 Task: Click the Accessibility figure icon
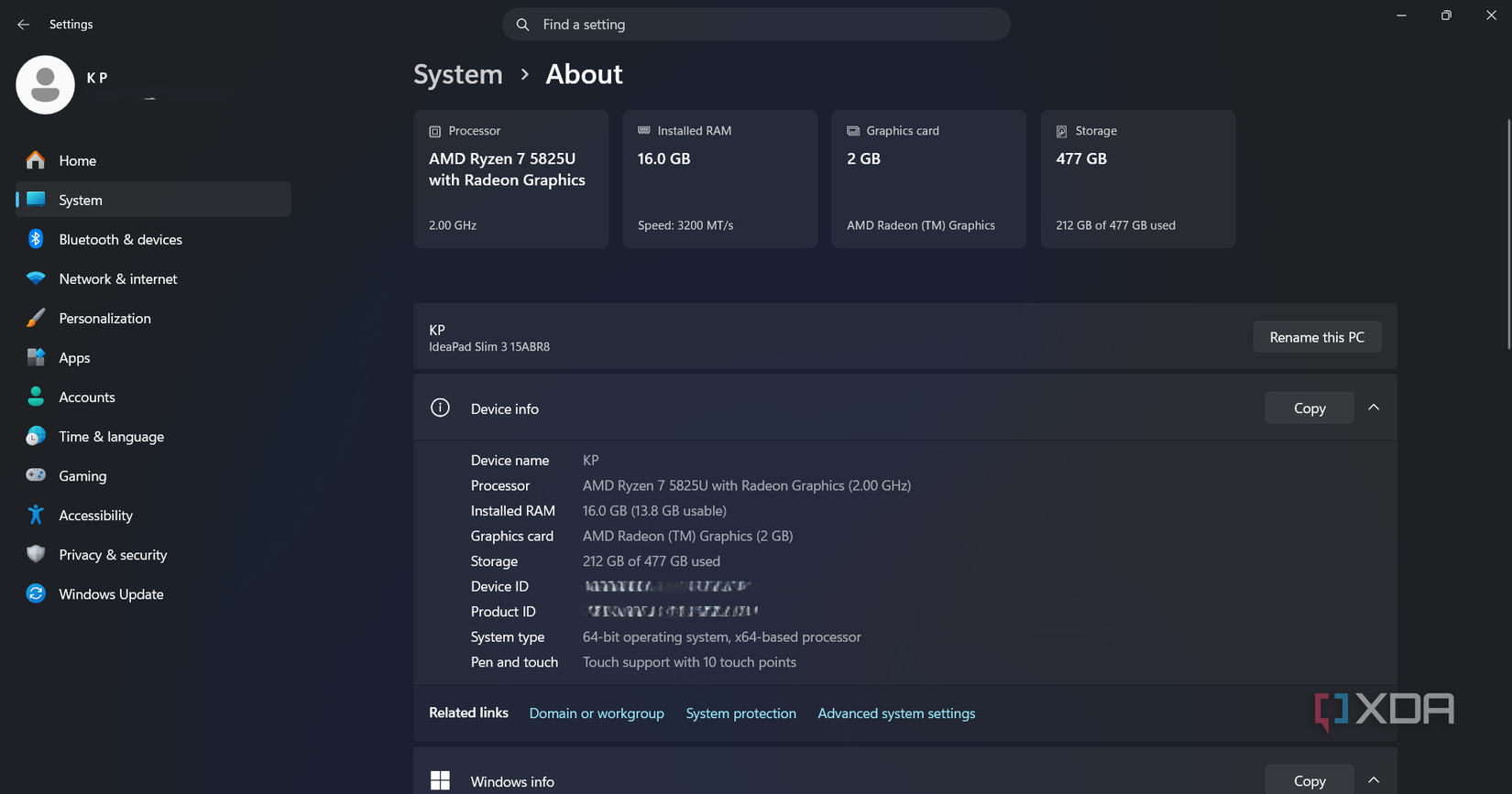tap(36, 515)
